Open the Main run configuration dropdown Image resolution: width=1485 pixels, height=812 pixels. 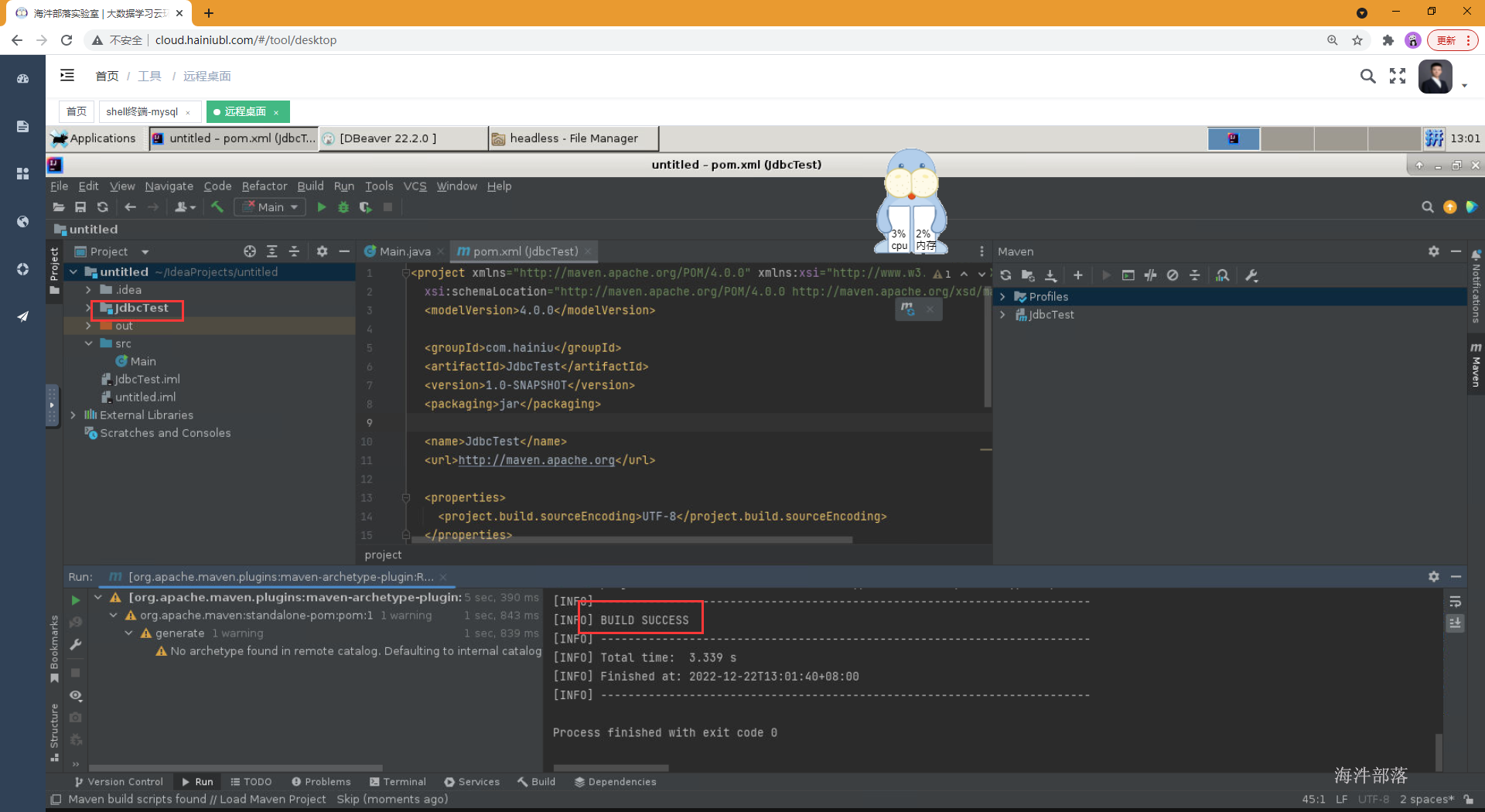(269, 206)
